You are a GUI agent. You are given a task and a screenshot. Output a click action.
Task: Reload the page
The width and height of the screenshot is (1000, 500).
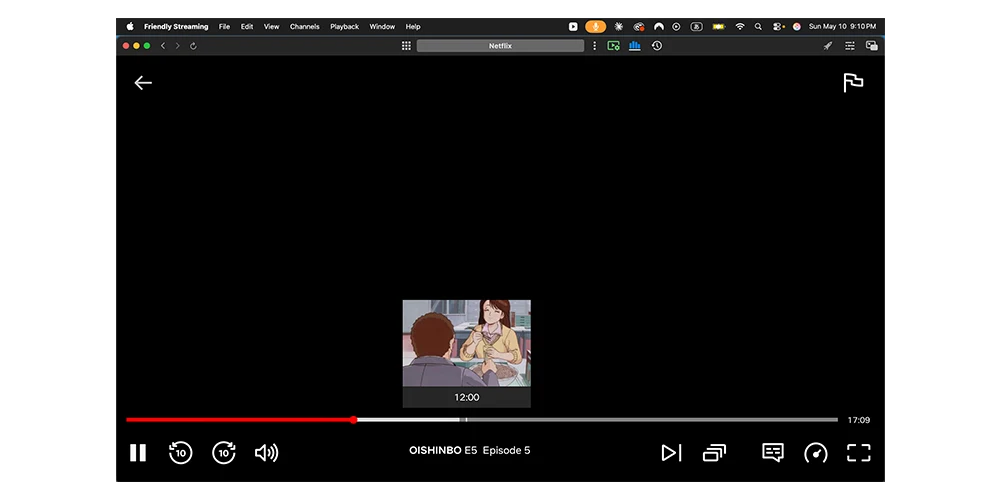[193, 46]
